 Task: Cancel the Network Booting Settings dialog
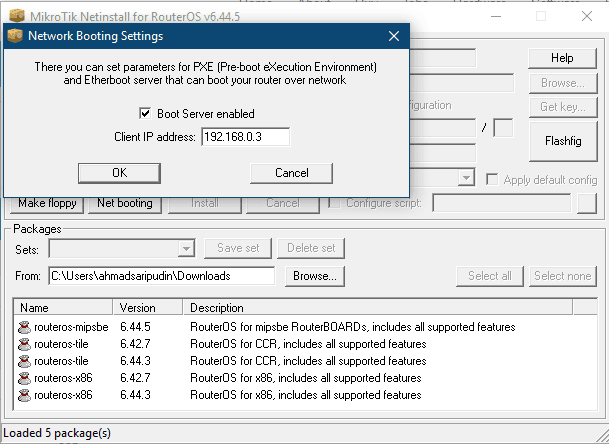click(x=292, y=173)
